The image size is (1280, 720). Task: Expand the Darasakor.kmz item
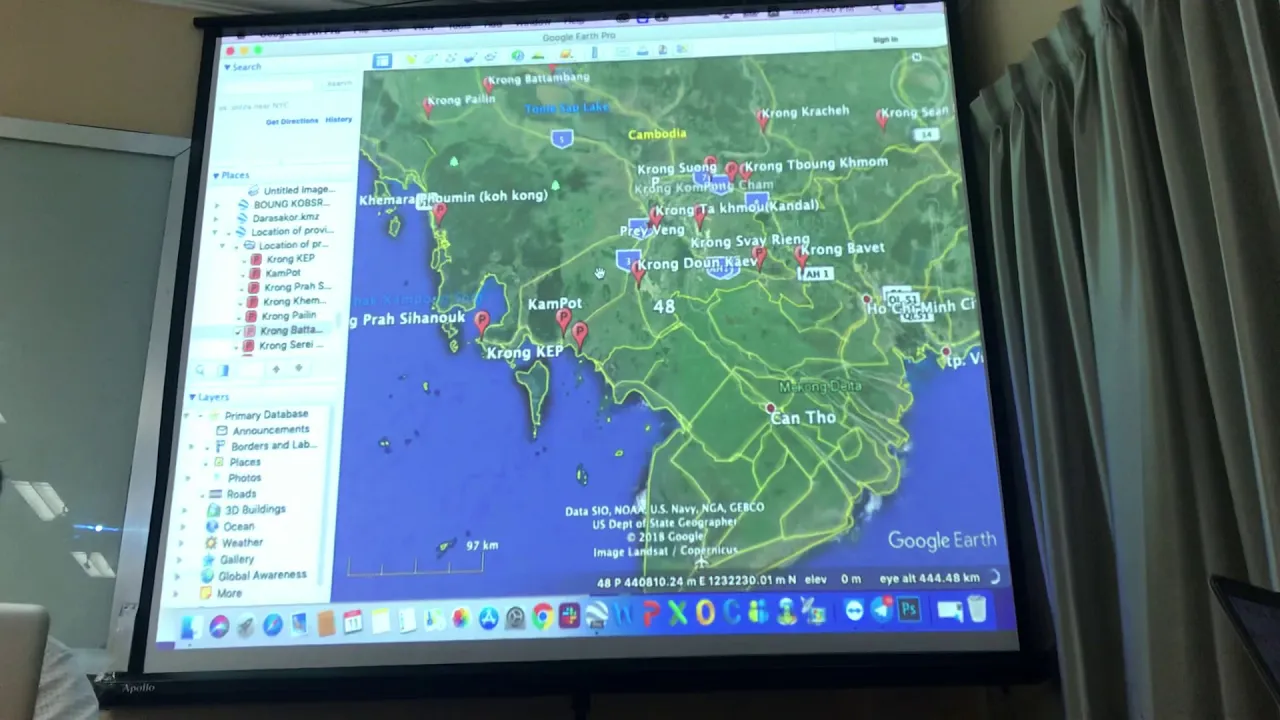click(x=216, y=218)
